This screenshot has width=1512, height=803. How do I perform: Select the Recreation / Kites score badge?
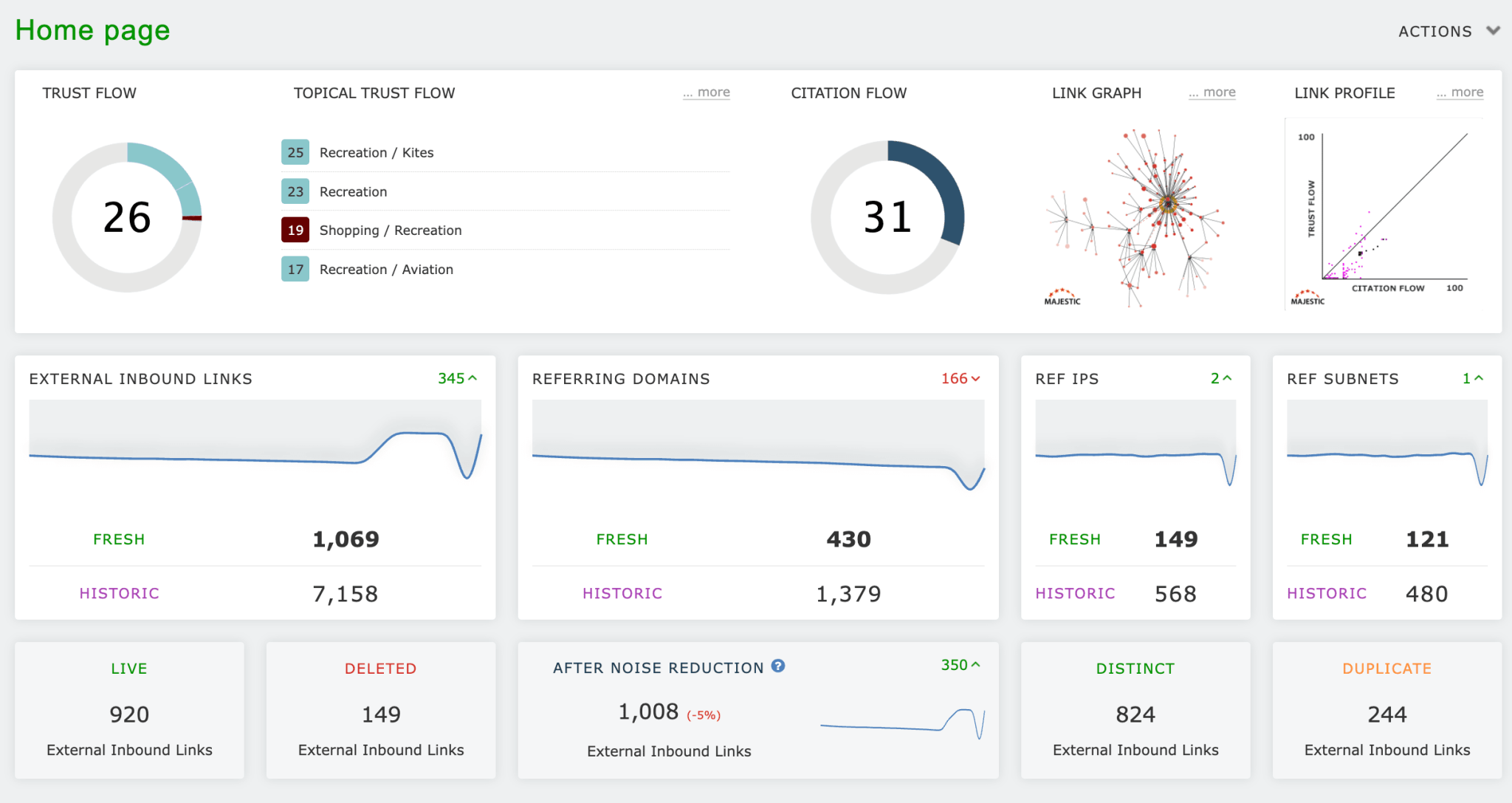[295, 152]
